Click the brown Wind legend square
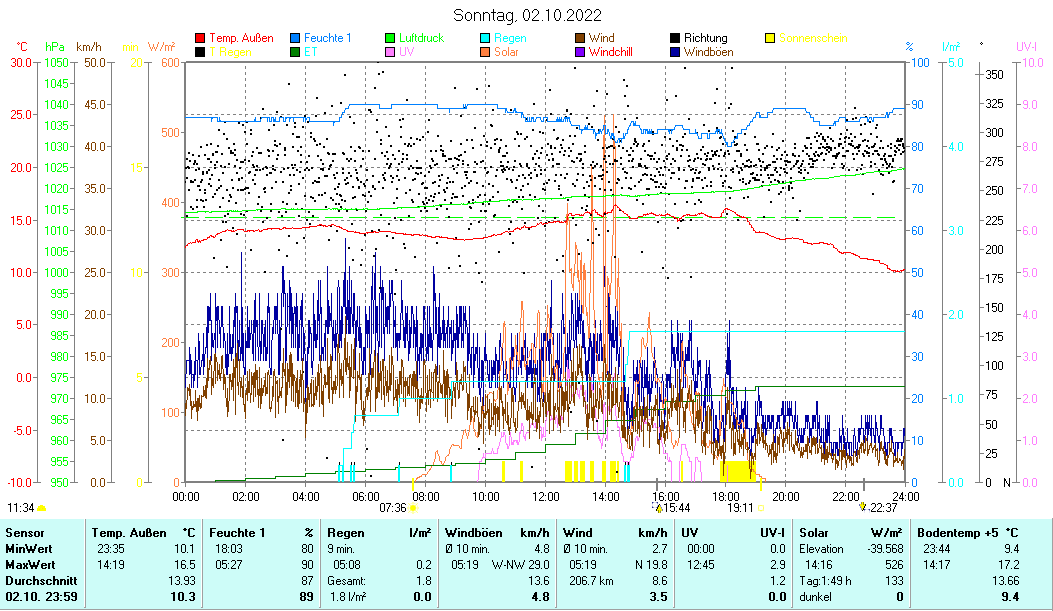 coord(580,38)
